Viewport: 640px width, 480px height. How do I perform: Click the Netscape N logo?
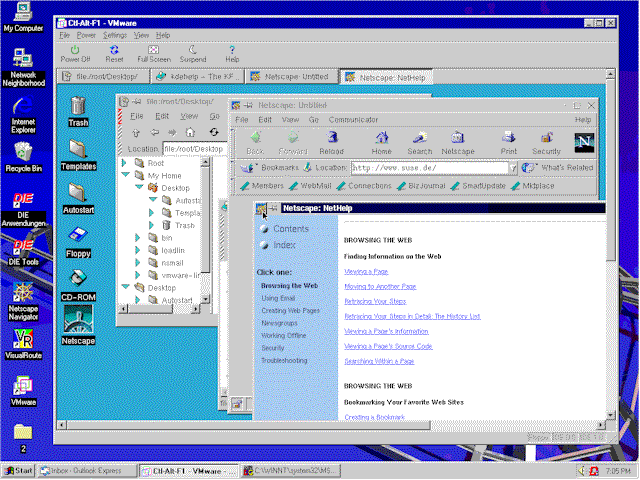click(584, 142)
